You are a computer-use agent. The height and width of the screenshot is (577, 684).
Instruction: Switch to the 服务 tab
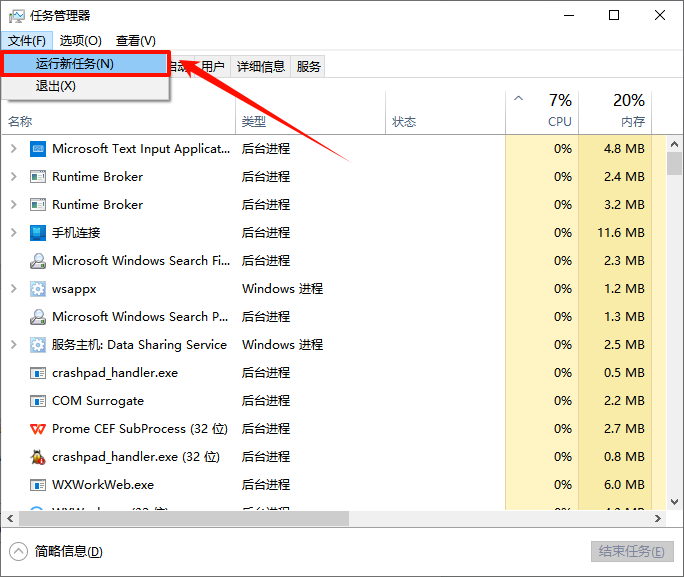point(308,67)
